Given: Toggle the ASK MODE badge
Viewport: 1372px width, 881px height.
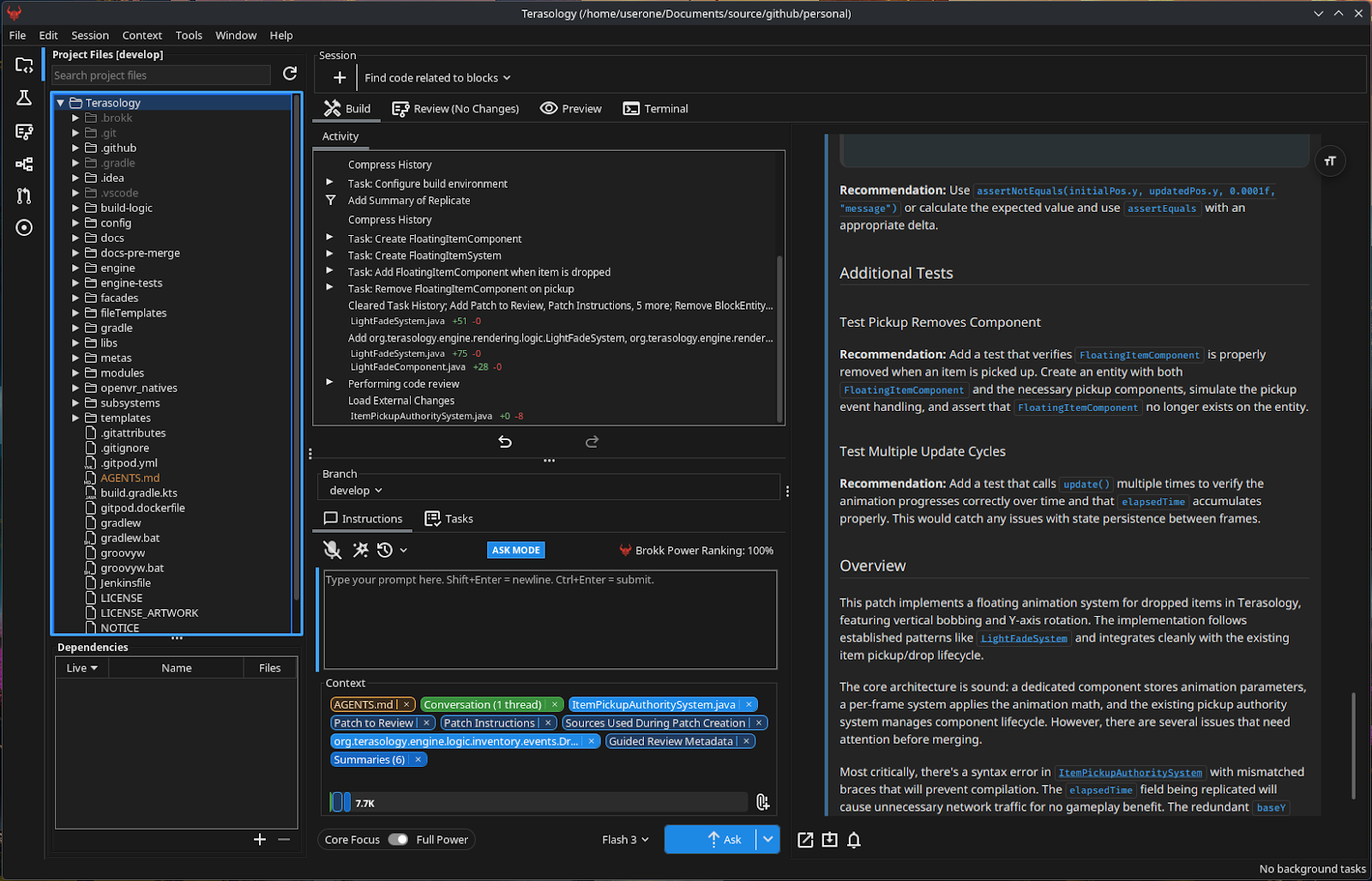Looking at the screenshot, I should [x=516, y=550].
